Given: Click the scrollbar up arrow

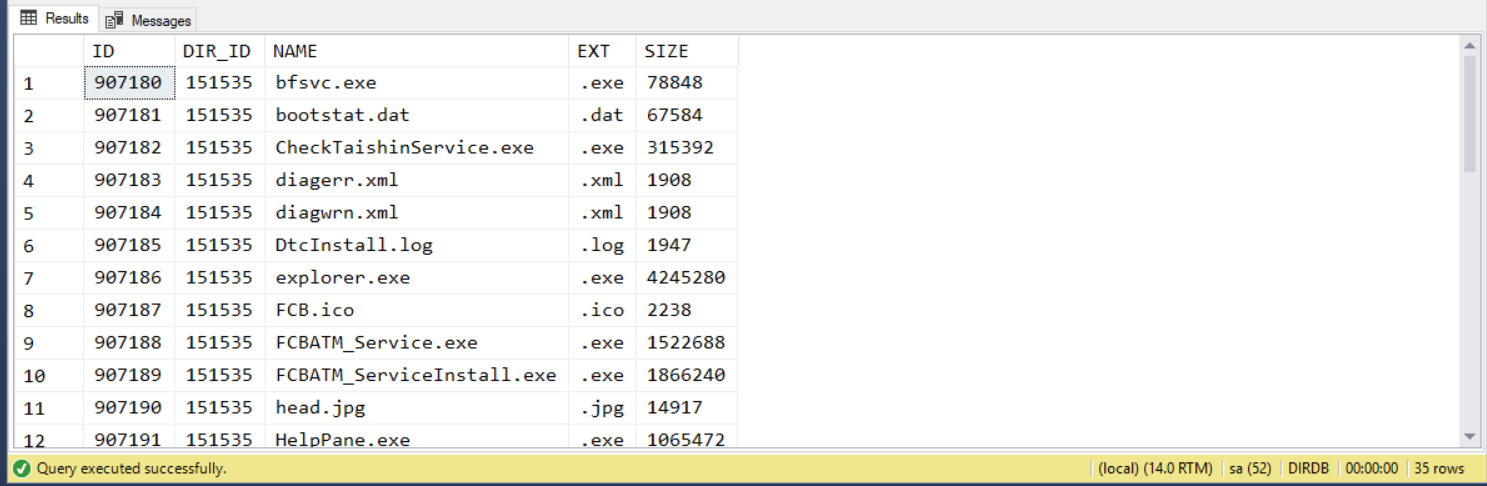Looking at the screenshot, I should tap(1469, 45).
